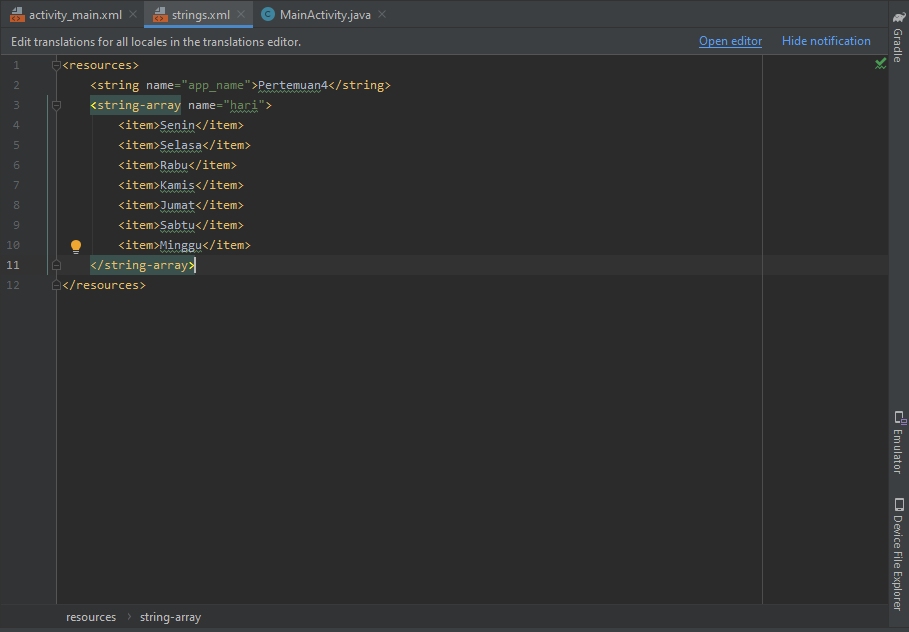Viewport: 909px width, 632px height.
Task: Collapse the resources tag fold marker on line 1
Action: 56,66
